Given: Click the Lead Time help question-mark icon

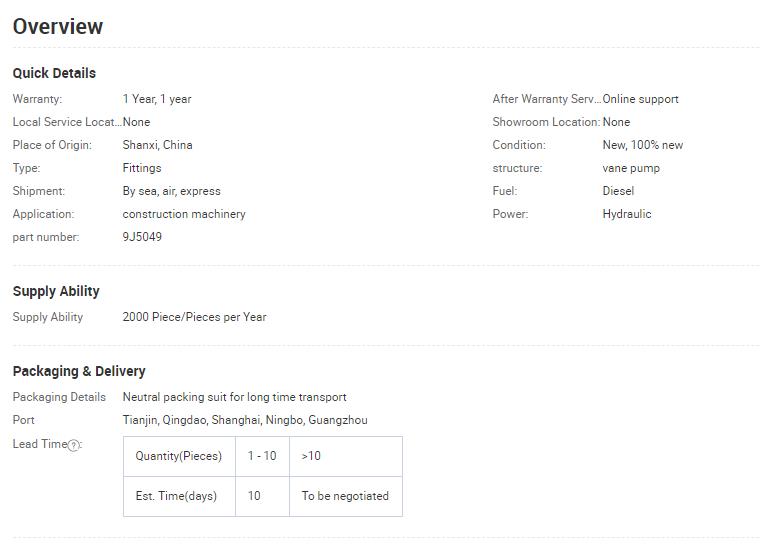Looking at the screenshot, I should [73, 445].
